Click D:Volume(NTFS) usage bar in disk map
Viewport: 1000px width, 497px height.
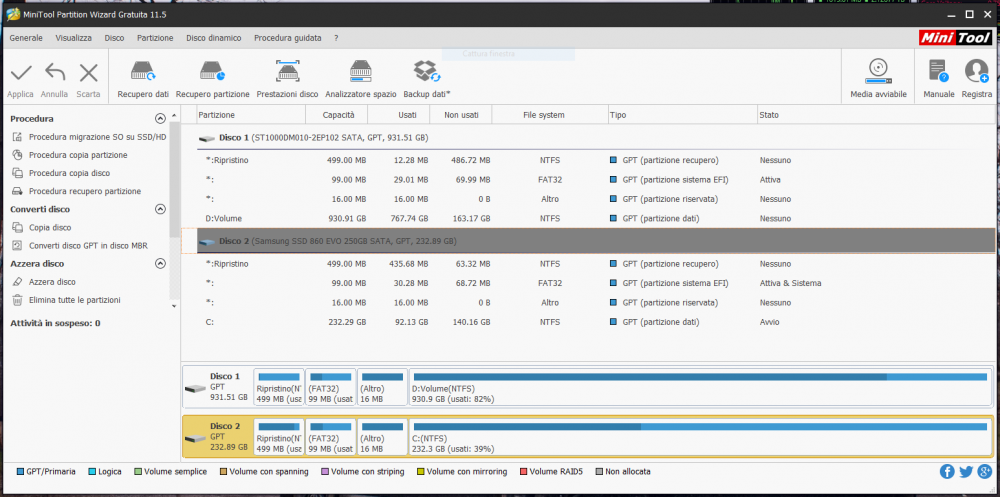click(x=700, y=377)
